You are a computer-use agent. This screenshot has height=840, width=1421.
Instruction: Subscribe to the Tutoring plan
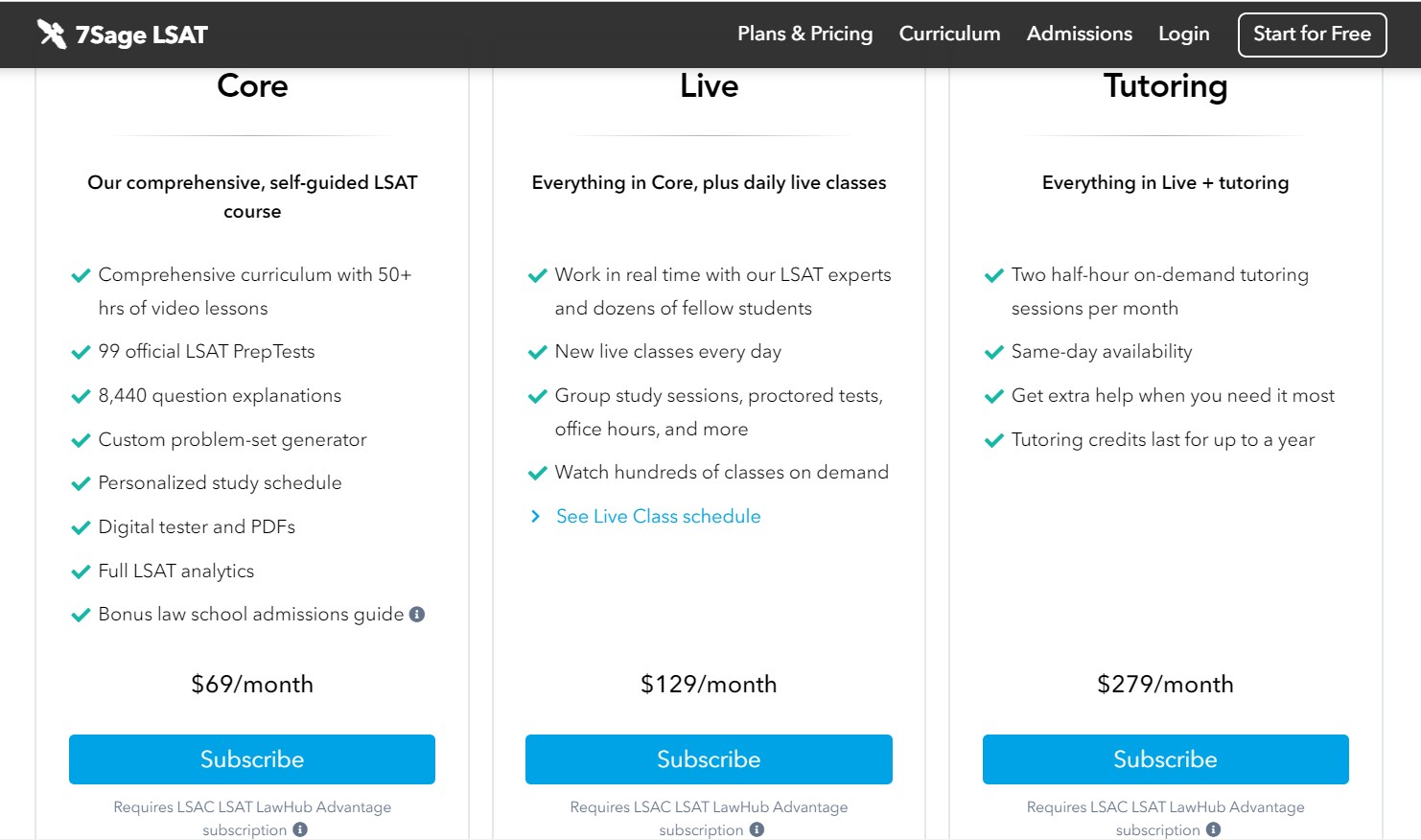1165,758
